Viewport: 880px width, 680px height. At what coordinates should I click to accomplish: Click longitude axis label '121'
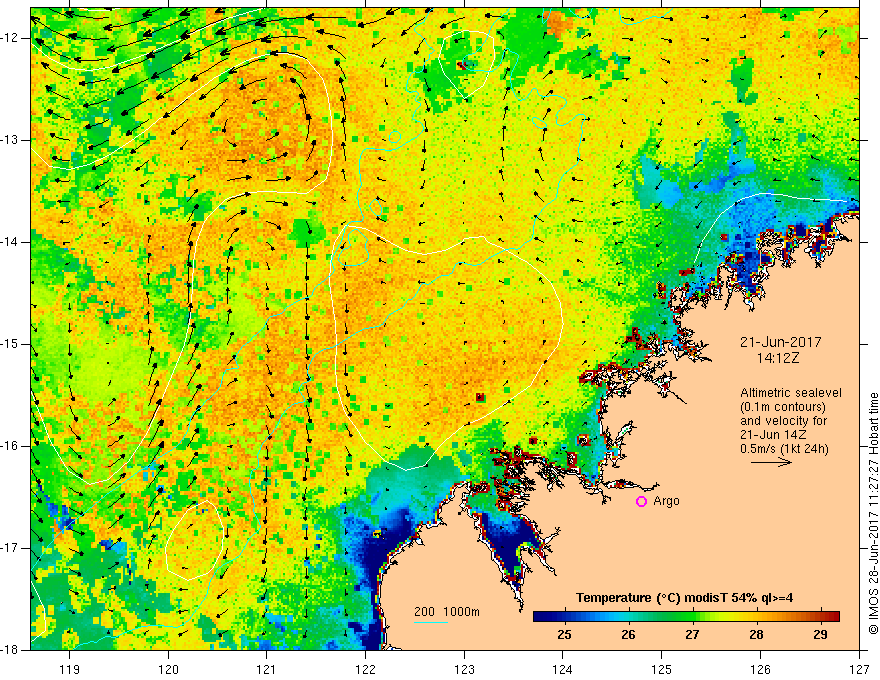tap(267, 669)
